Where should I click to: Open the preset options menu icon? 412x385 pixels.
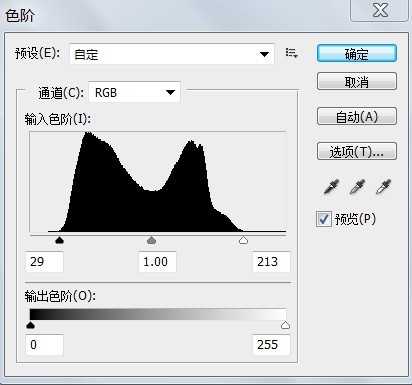coord(291,53)
